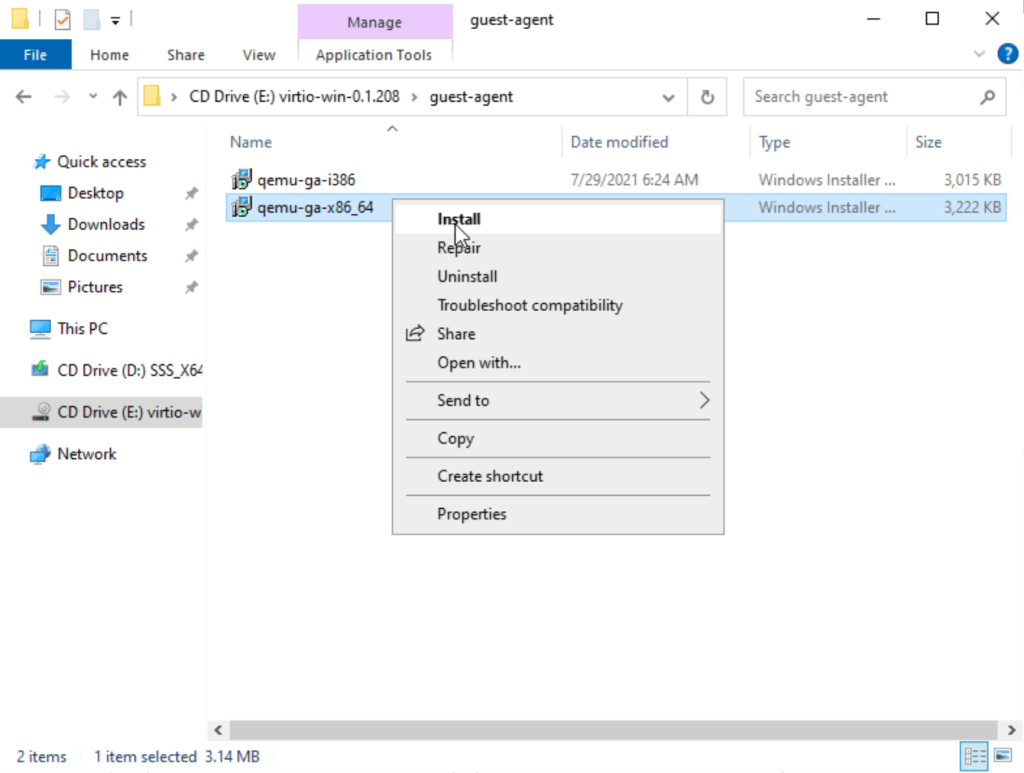The height and width of the screenshot is (773, 1024).
Task: Open the recent locations dropdown arrow
Action: (93, 97)
